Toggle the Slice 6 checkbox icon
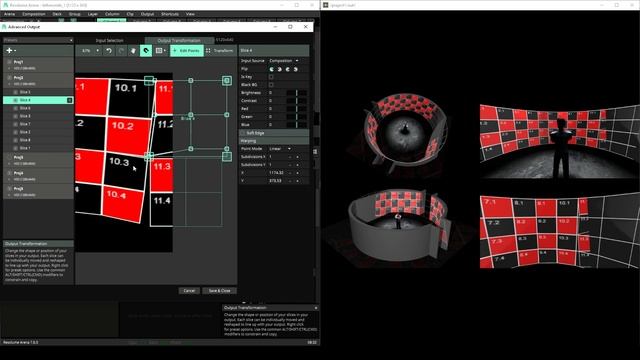This screenshot has height=360, width=640. [16, 108]
